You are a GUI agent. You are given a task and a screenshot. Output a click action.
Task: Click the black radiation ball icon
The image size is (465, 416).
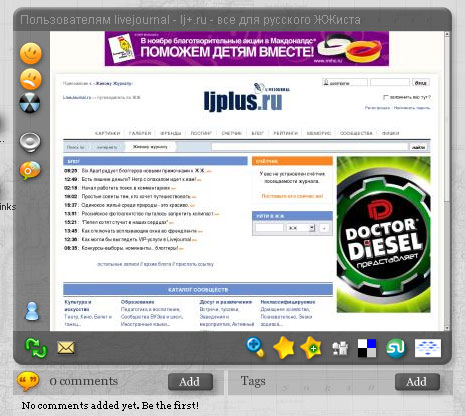(30, 103)
